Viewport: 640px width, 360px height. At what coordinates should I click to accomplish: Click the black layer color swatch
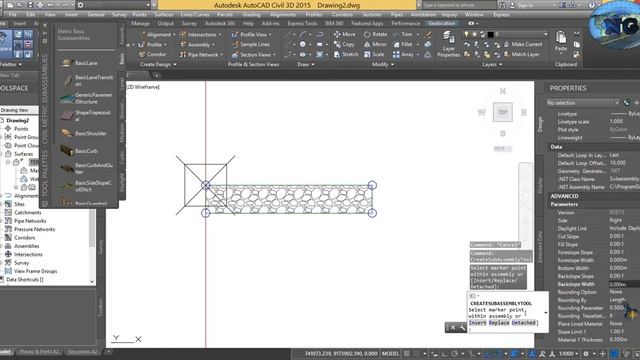pos(490,34)
